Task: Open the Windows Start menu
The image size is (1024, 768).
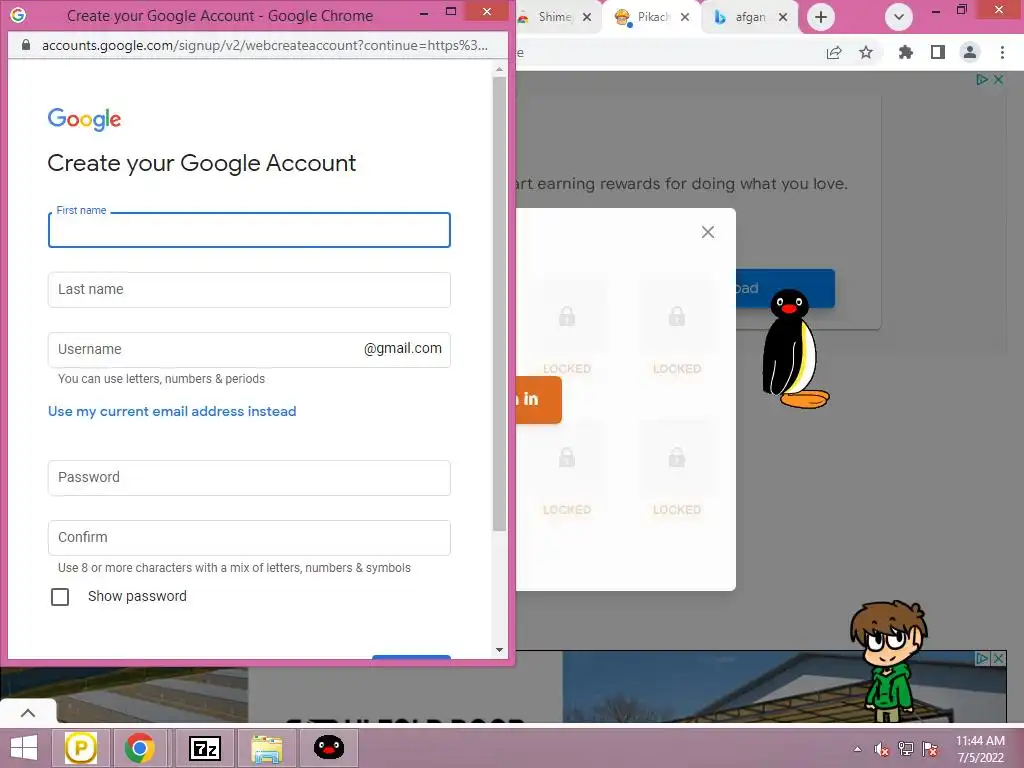Action: [24, 748]
